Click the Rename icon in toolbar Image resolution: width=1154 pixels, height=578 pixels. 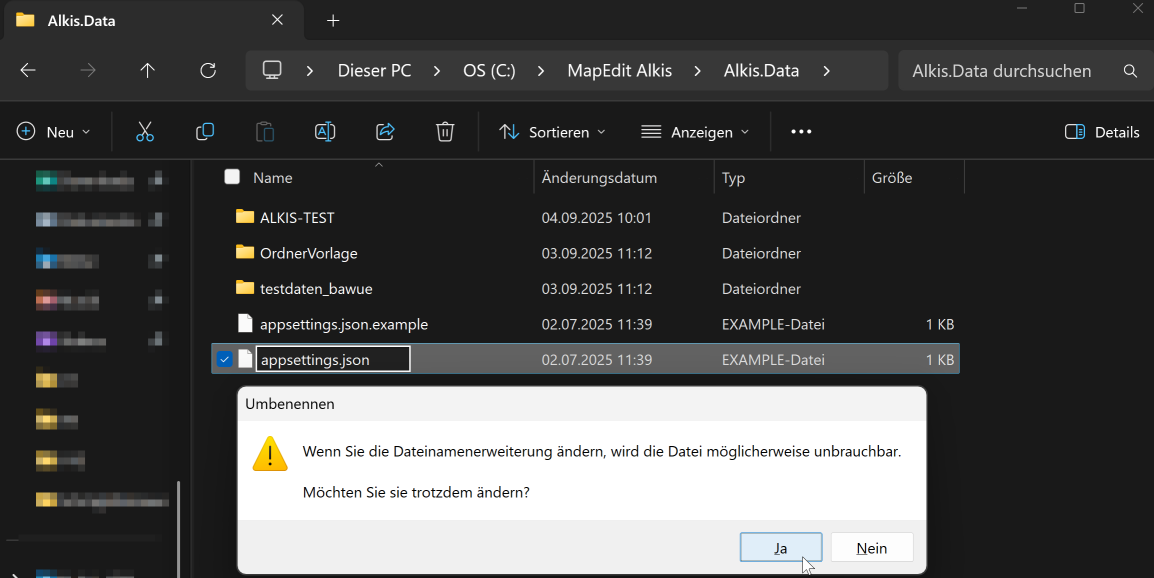pyautogui.click(x=325, y=132)
